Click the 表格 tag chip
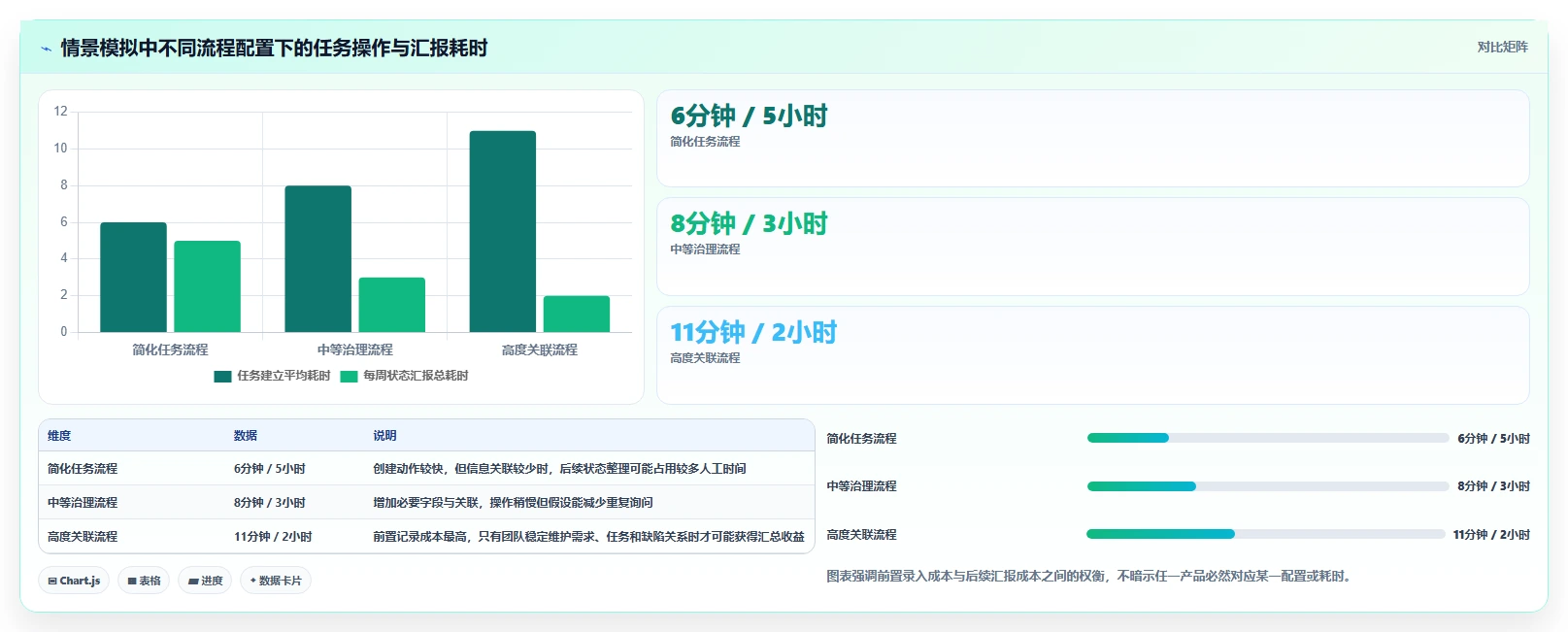This screenshot has width=1568, height=632. tap(144, 581)
